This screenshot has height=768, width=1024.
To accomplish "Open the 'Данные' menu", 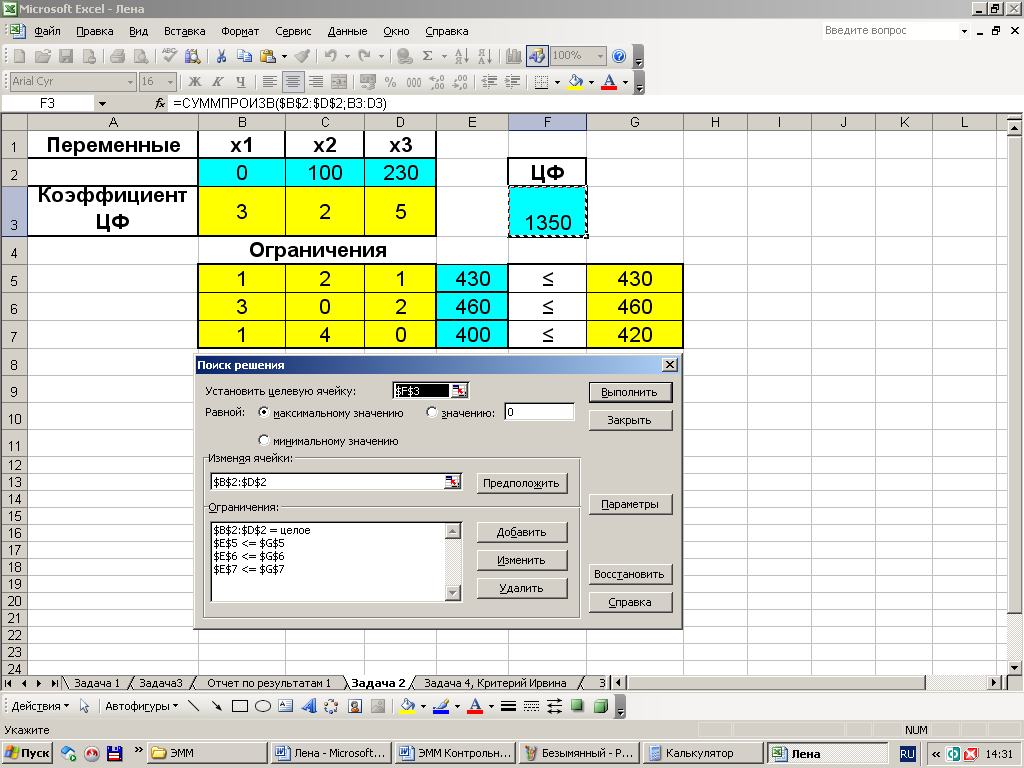I will tap(347, 31).
